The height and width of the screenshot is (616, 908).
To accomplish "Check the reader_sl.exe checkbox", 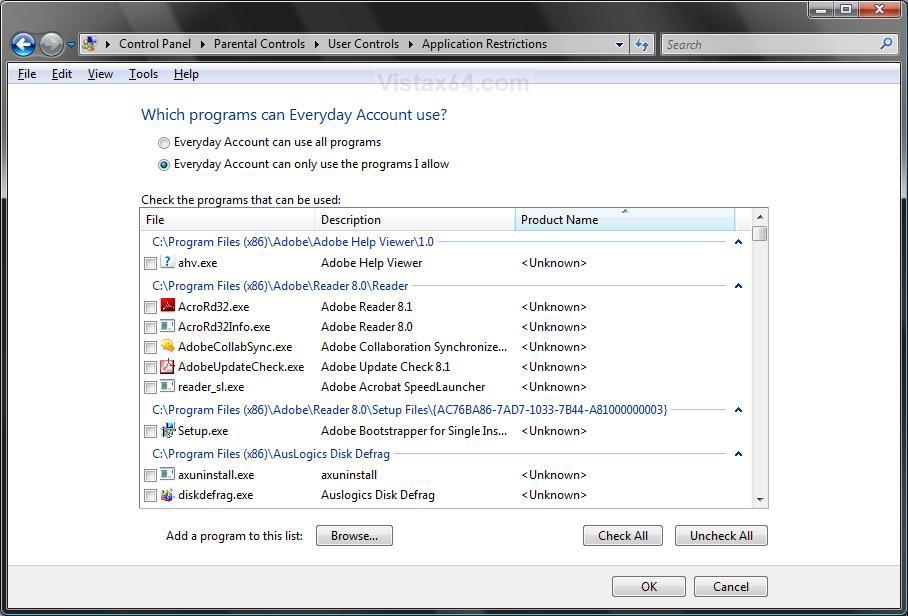I will [x=150, y=387].
